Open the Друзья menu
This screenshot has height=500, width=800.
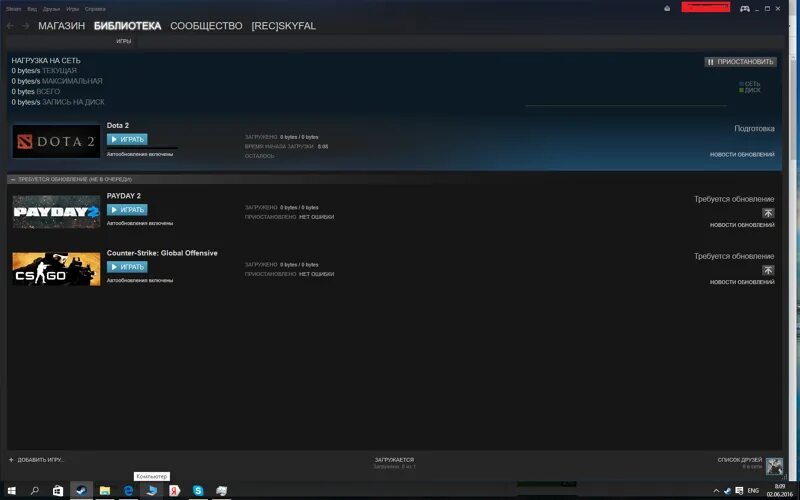click(x=51, y=9)
